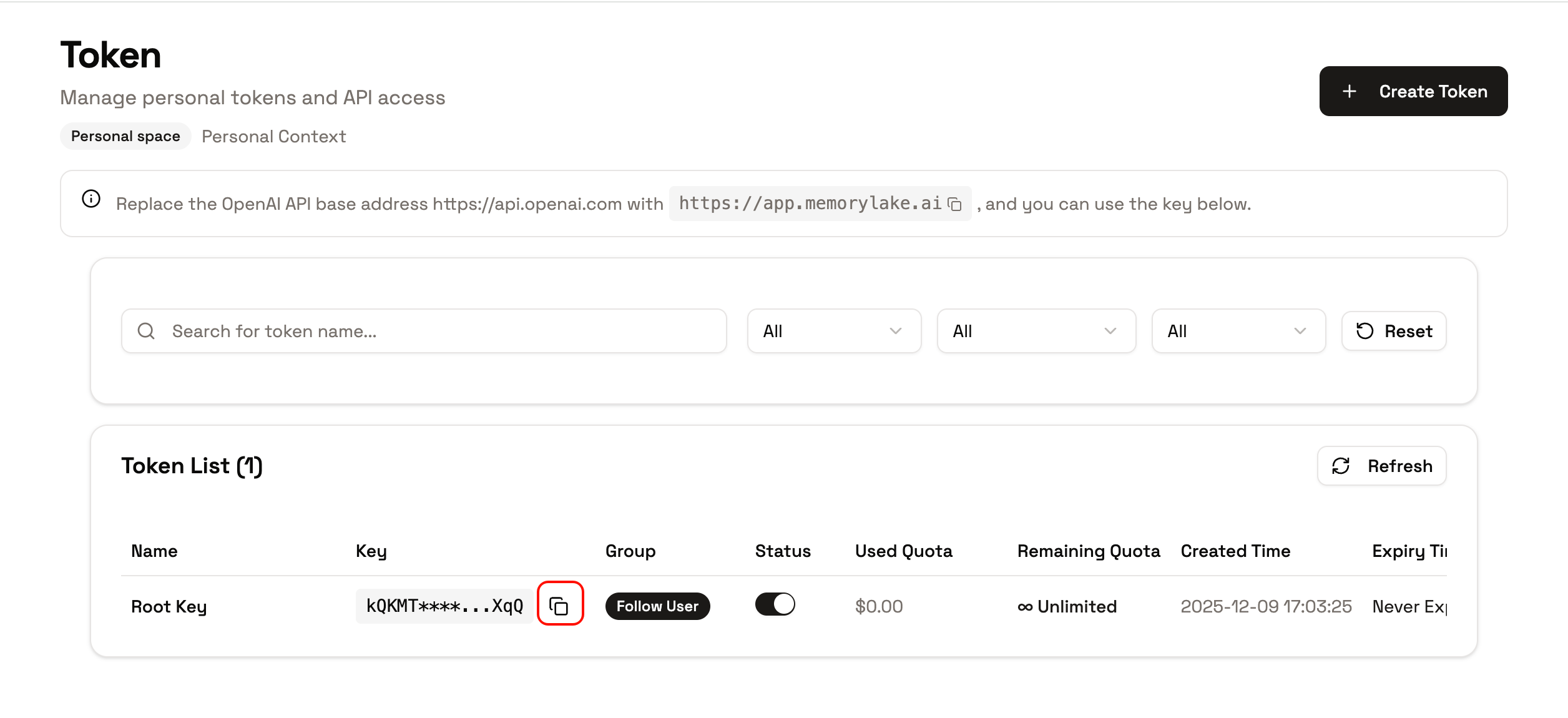Open the third All filter dropdown

[x=1238, y=331]
